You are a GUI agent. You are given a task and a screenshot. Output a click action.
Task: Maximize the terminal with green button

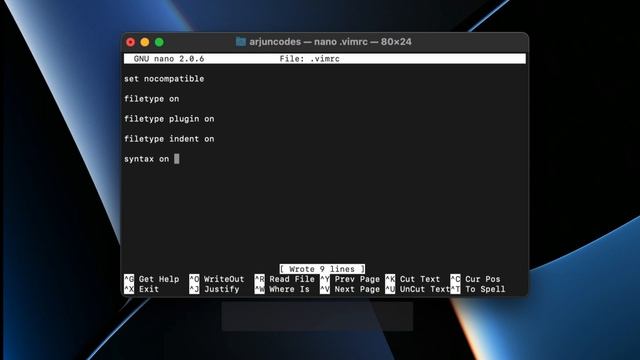[159, 42]
